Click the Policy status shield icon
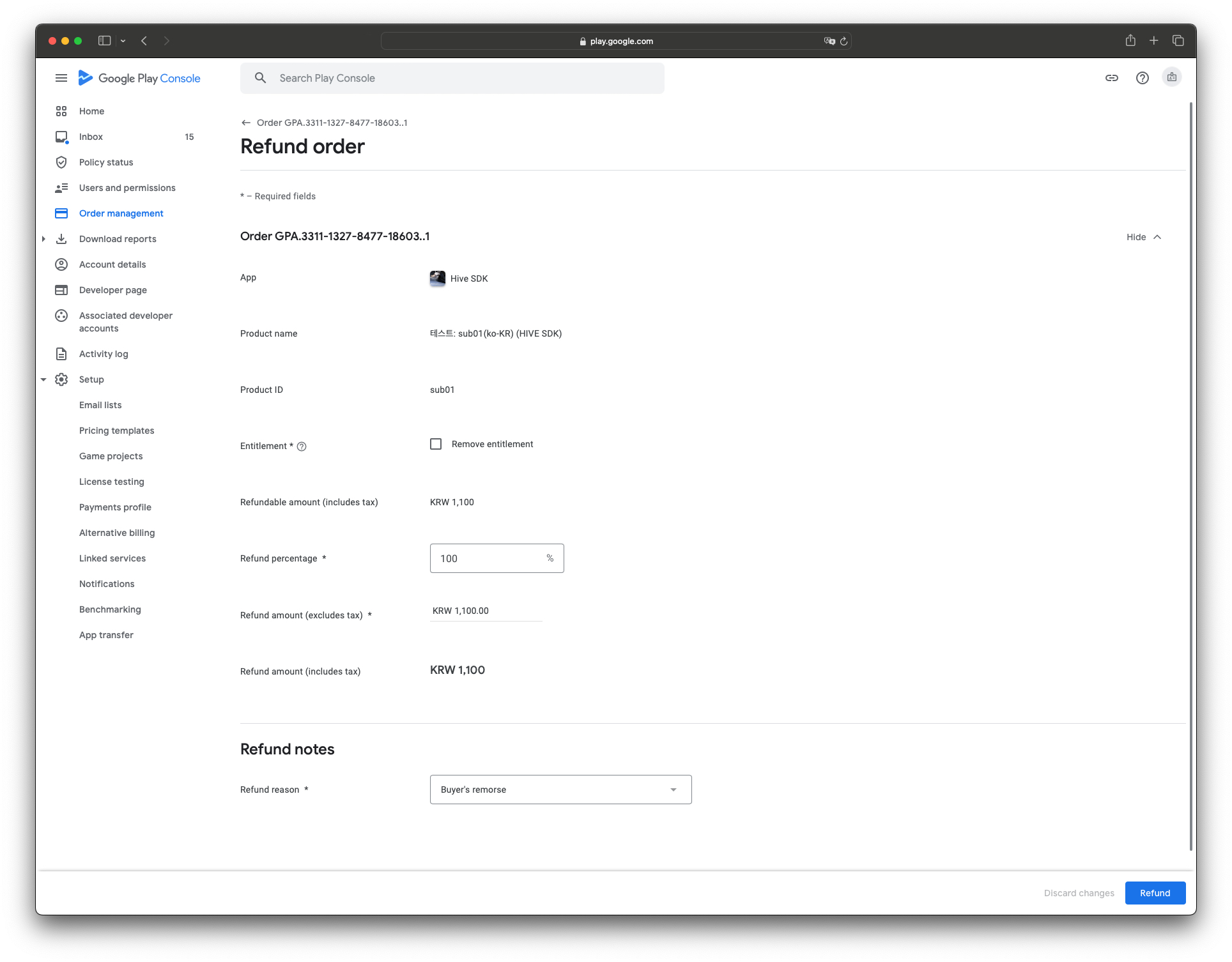Screen dimensions: 1232x962 [61, 162]
